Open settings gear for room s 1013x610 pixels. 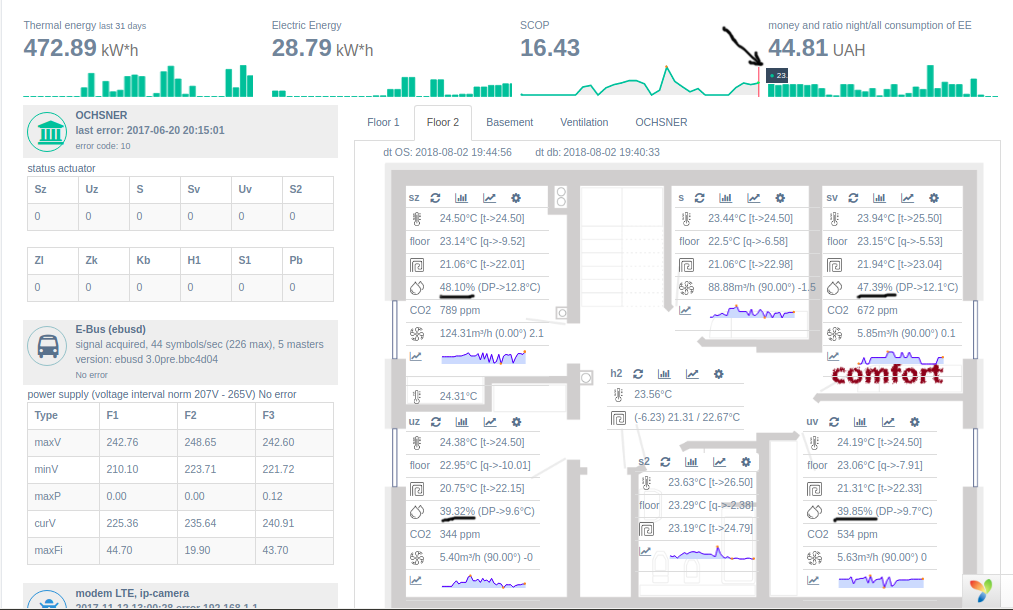click(x=780, y=198)
